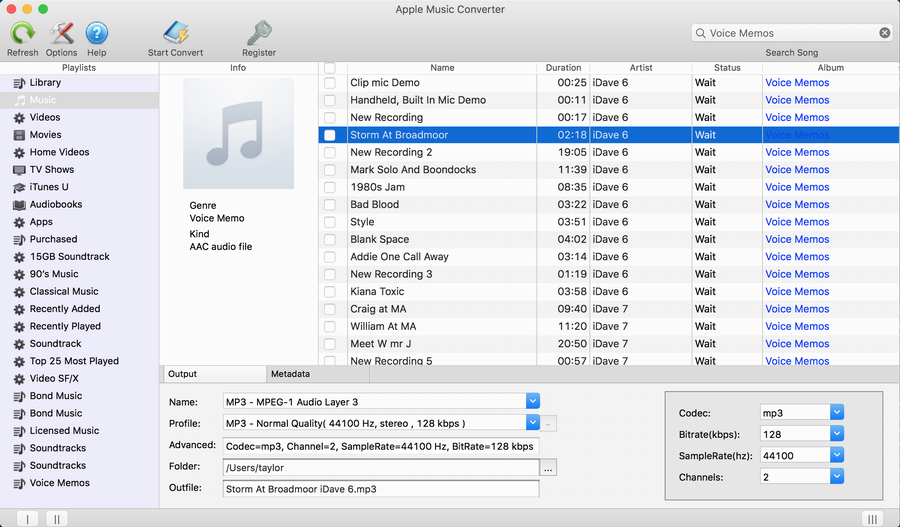Open the Name format dropdown
This screenshot has height=527, width=900.
pyautogui.click(x=533, y=401)
